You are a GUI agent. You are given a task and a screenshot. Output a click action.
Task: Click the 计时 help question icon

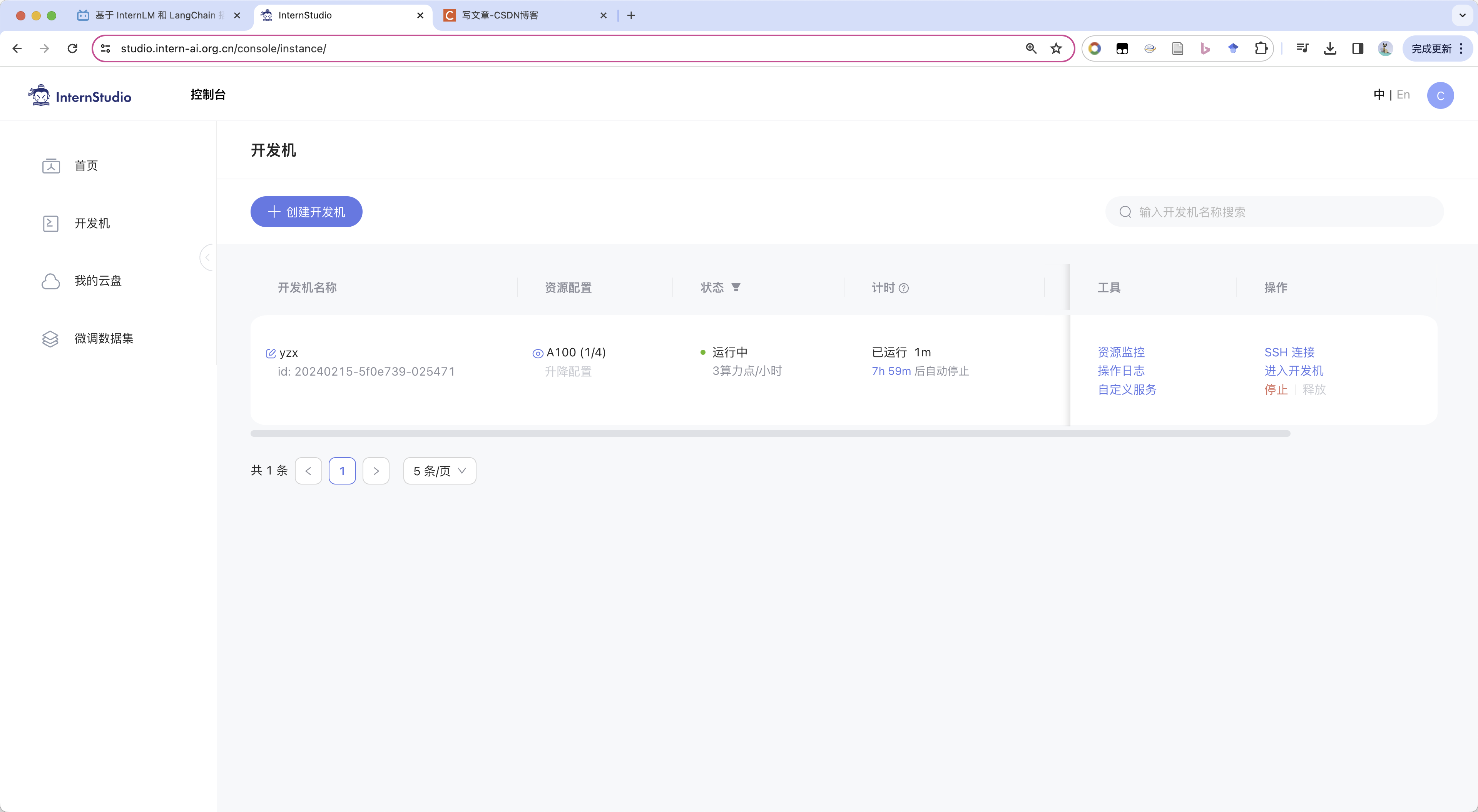(x=904, y=288)
